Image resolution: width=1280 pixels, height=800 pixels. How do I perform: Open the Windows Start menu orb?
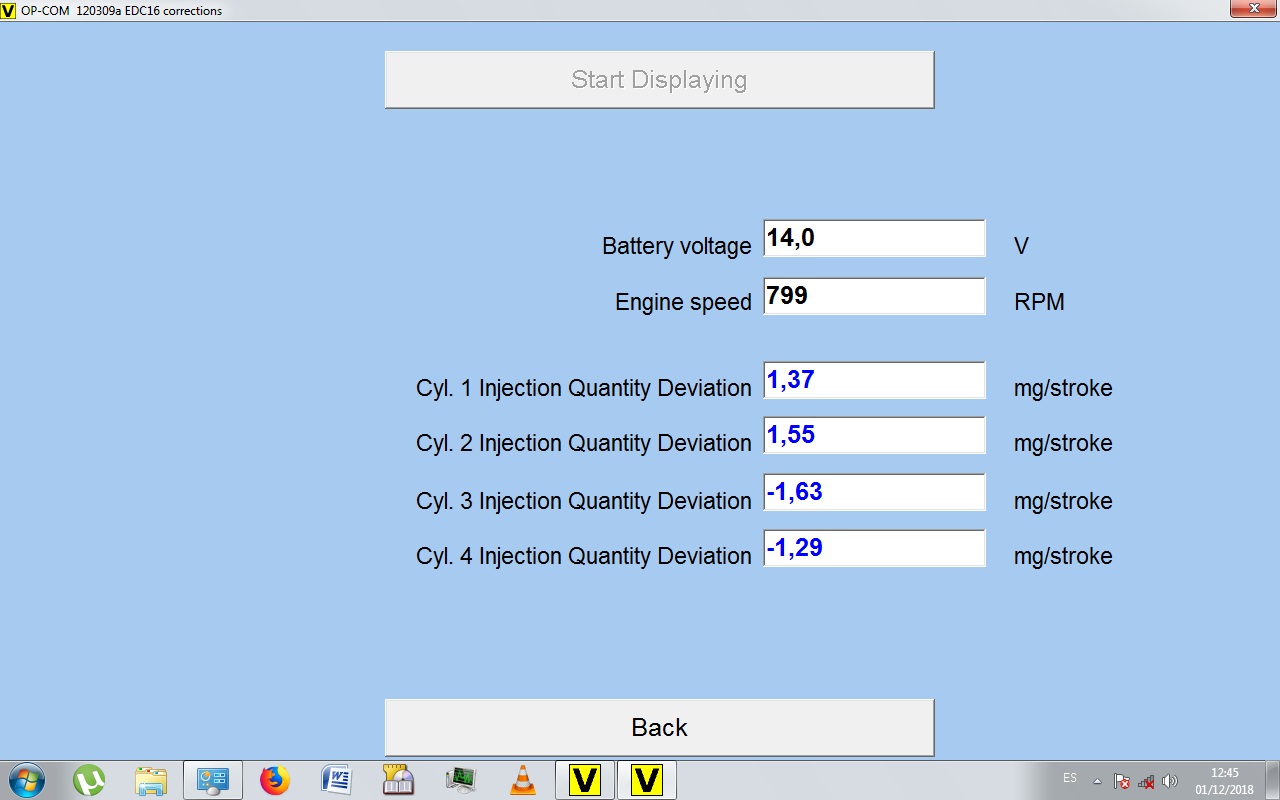click(x=26, y=780)
